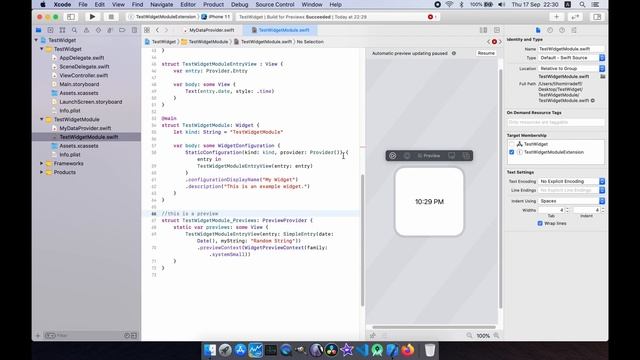
Task: Open the File menu
Action: [83, 4]
